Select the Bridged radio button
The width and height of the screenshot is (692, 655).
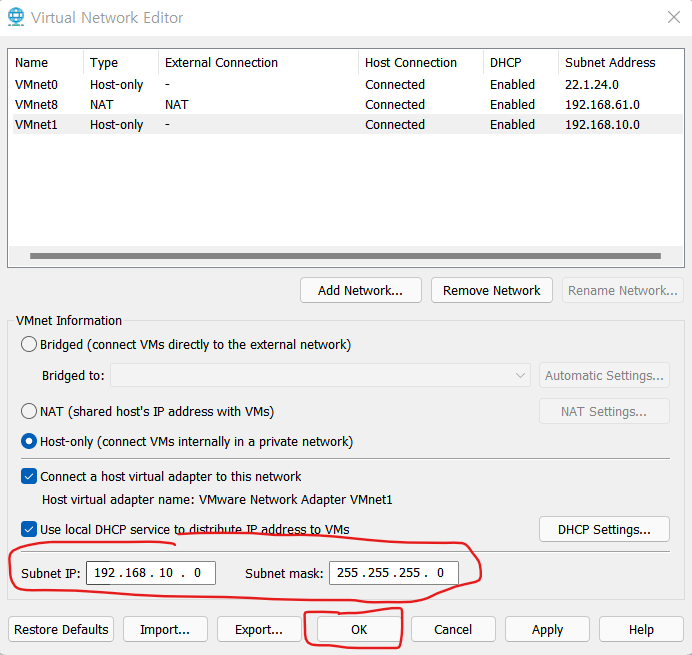coord(29,344)
